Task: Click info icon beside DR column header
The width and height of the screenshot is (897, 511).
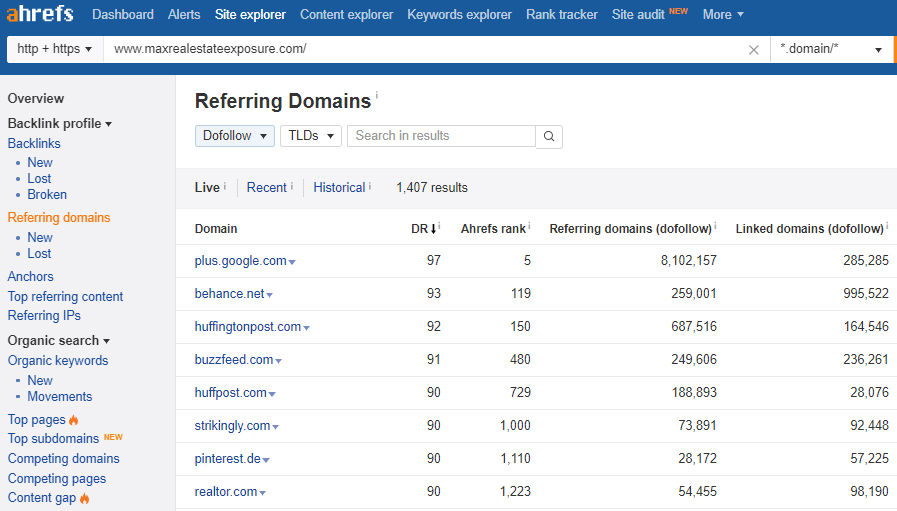Action: [x=439, y=226]
